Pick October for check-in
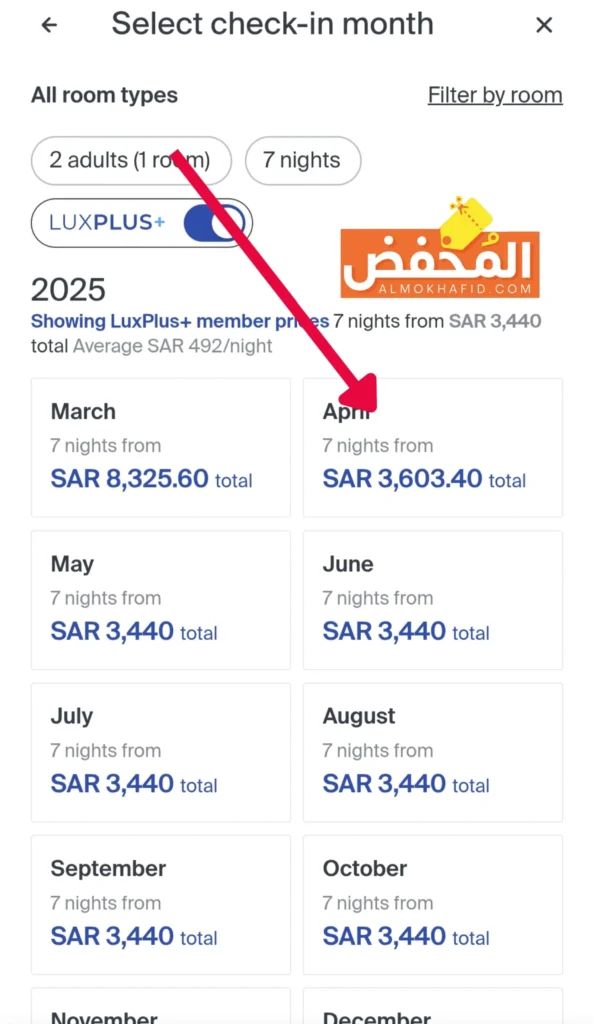This screenshot has width=594, height=1024. coord(433,904)
